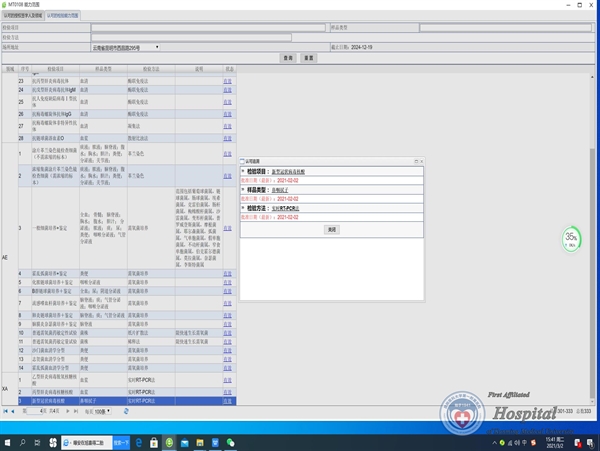Viewport: 600px width, 451px height.
Task: Refresh the table with the reload icon
Action: coord(126,411)
